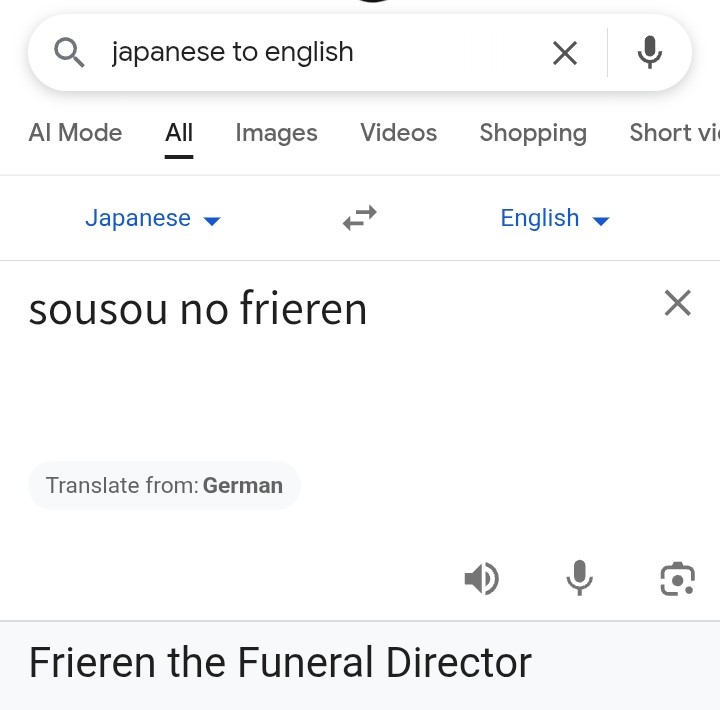Select the All results tab
The width and height of the screenshot is (720, 710).
(x=179, y=133)
